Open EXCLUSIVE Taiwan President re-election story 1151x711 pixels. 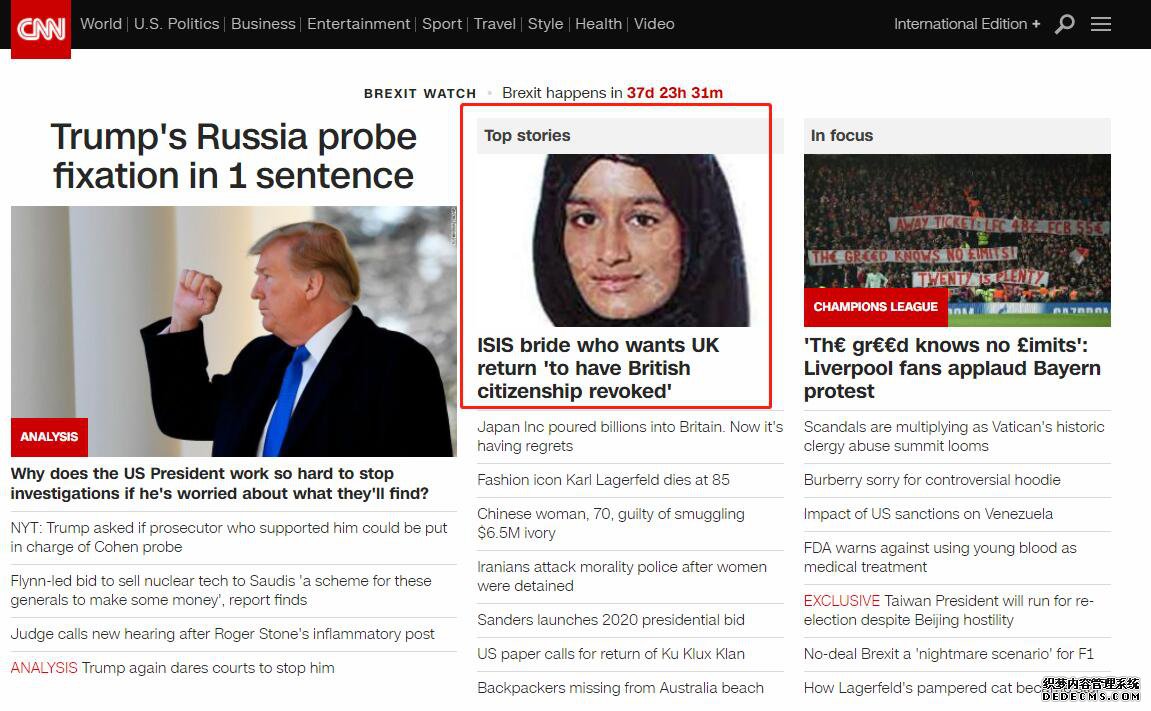click(949, 610)
